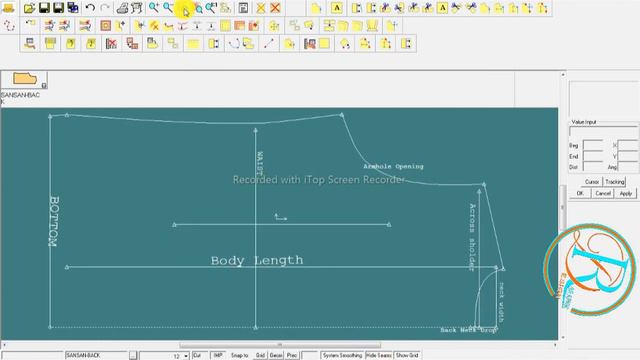Image resolution: width=640 pixels, height=360 pixels.
Task: Click the Redo arrow icon
Action: [105, 8]
